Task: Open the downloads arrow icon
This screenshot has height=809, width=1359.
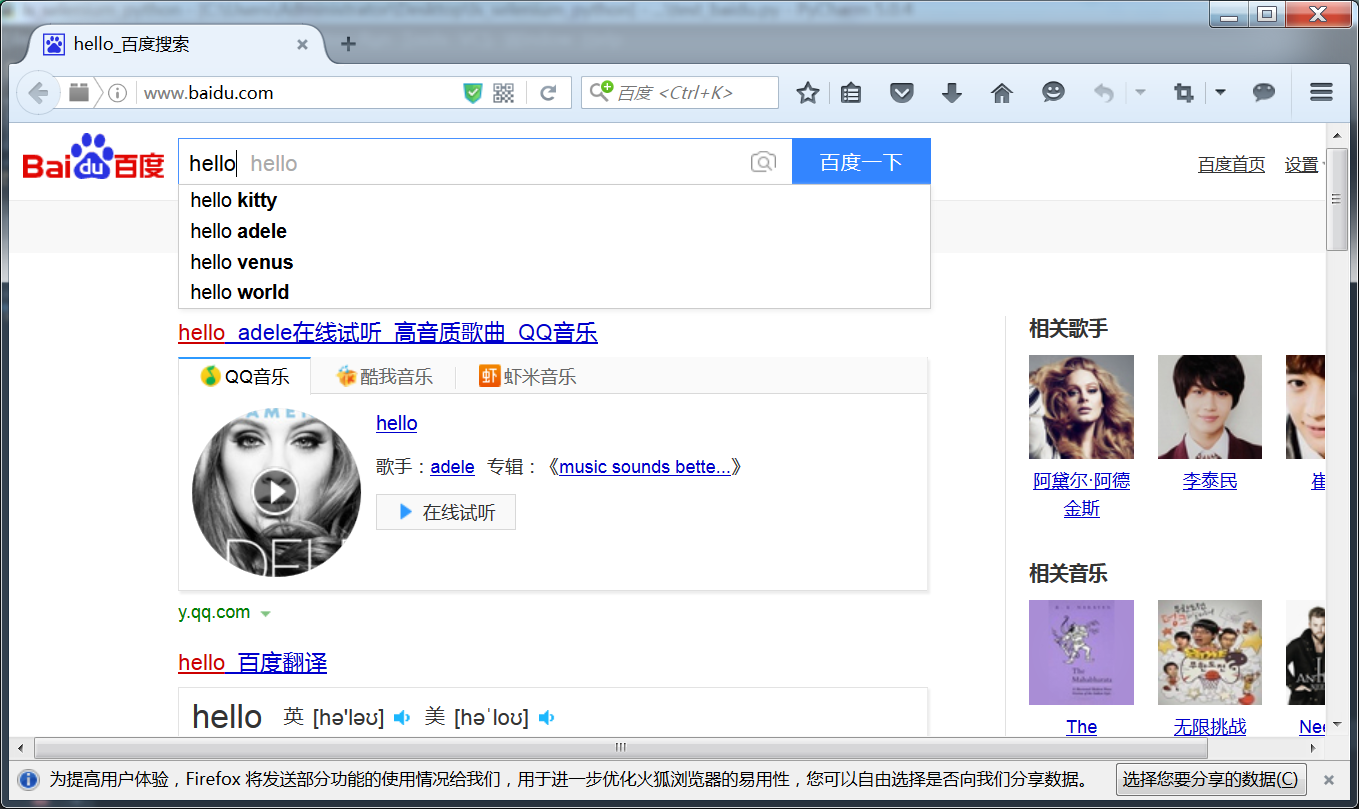Action: [x=952, y=93]
